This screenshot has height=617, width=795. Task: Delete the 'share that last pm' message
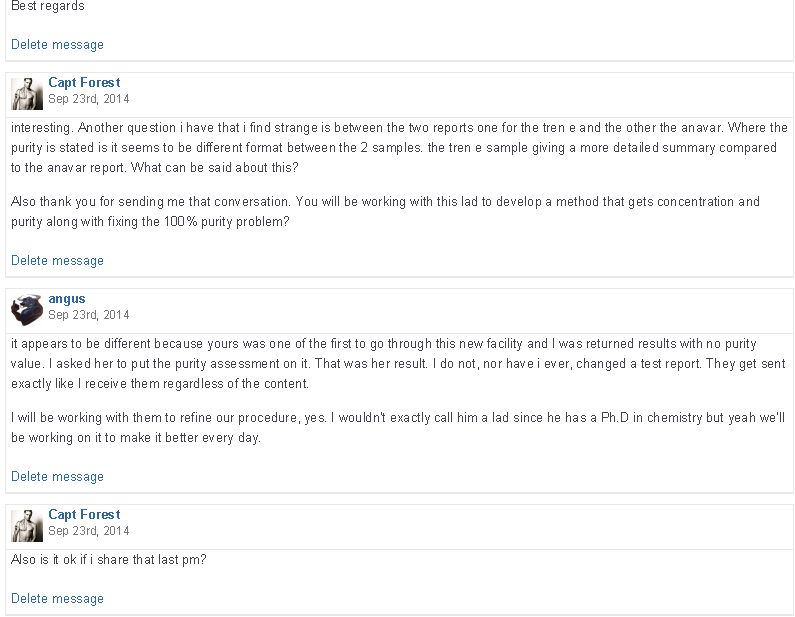(x=57, y=599)
